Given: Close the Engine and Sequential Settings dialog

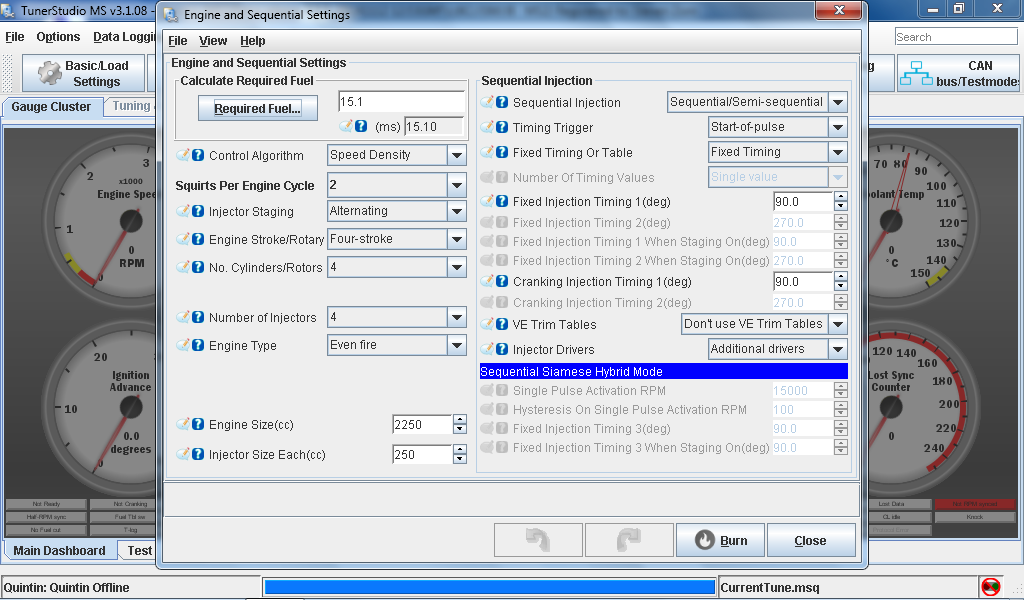Looking at the screenshot, I should tap(811, 540).
